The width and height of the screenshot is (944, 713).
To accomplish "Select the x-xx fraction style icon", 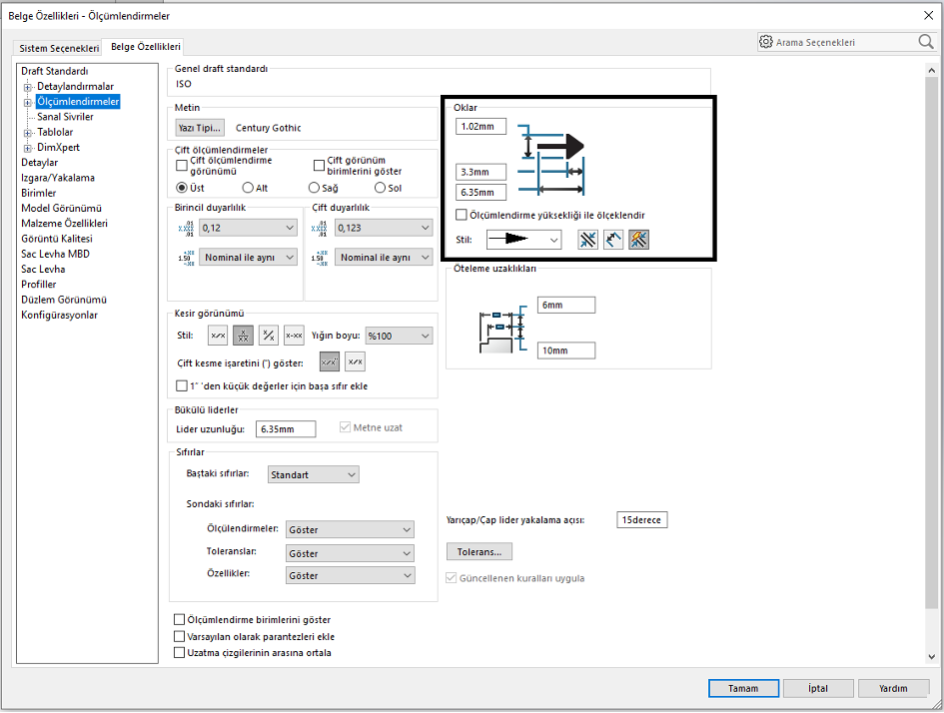I will pos(293,335).
